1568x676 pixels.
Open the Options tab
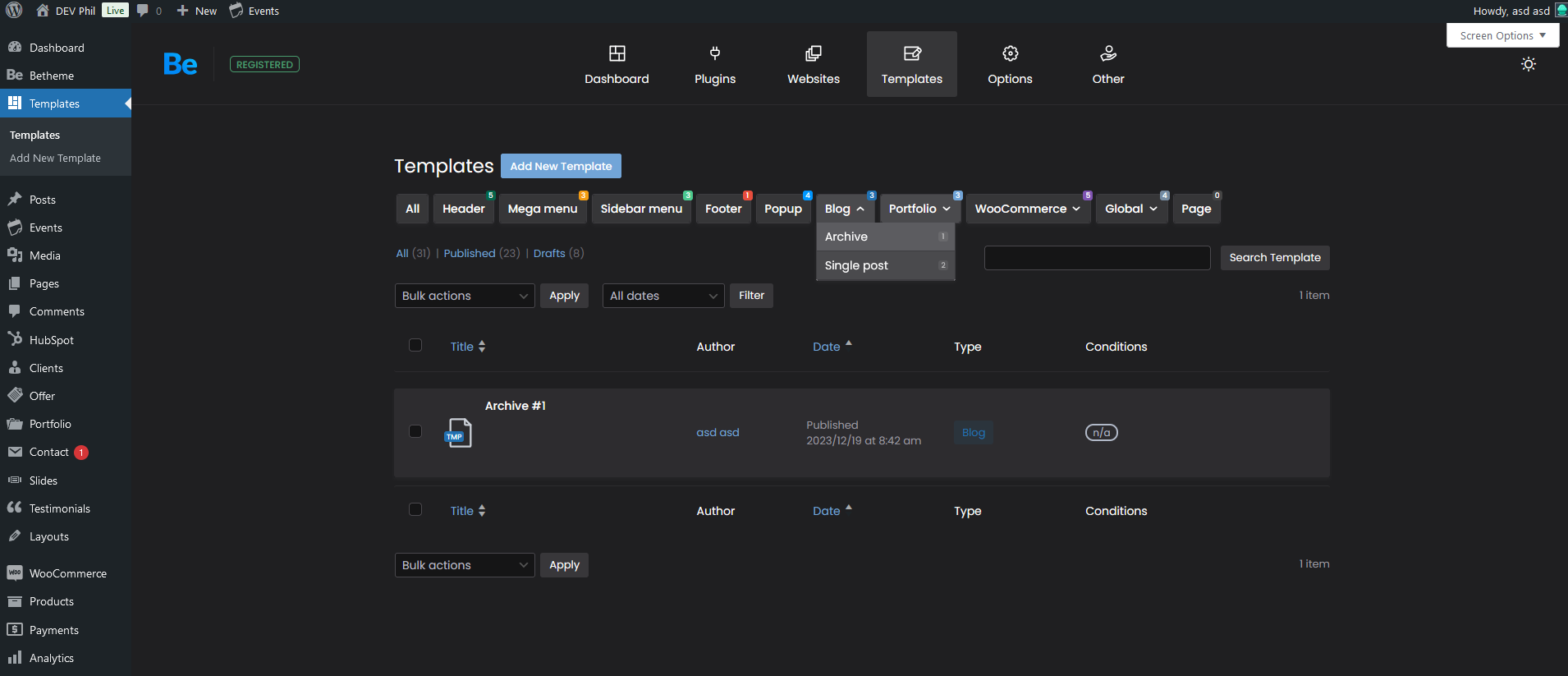pos(1010,64)
